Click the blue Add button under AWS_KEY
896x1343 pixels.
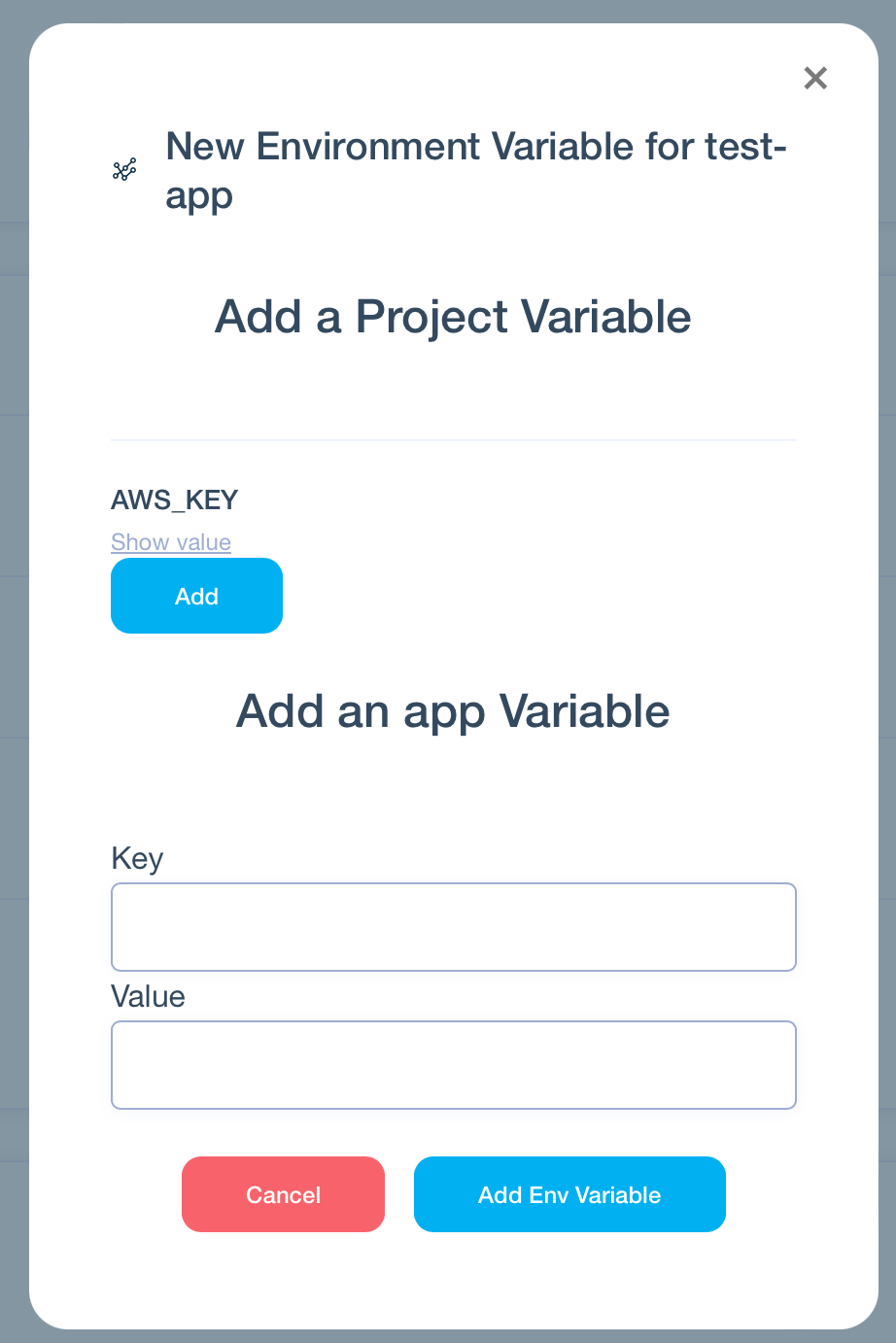[196, 596]
